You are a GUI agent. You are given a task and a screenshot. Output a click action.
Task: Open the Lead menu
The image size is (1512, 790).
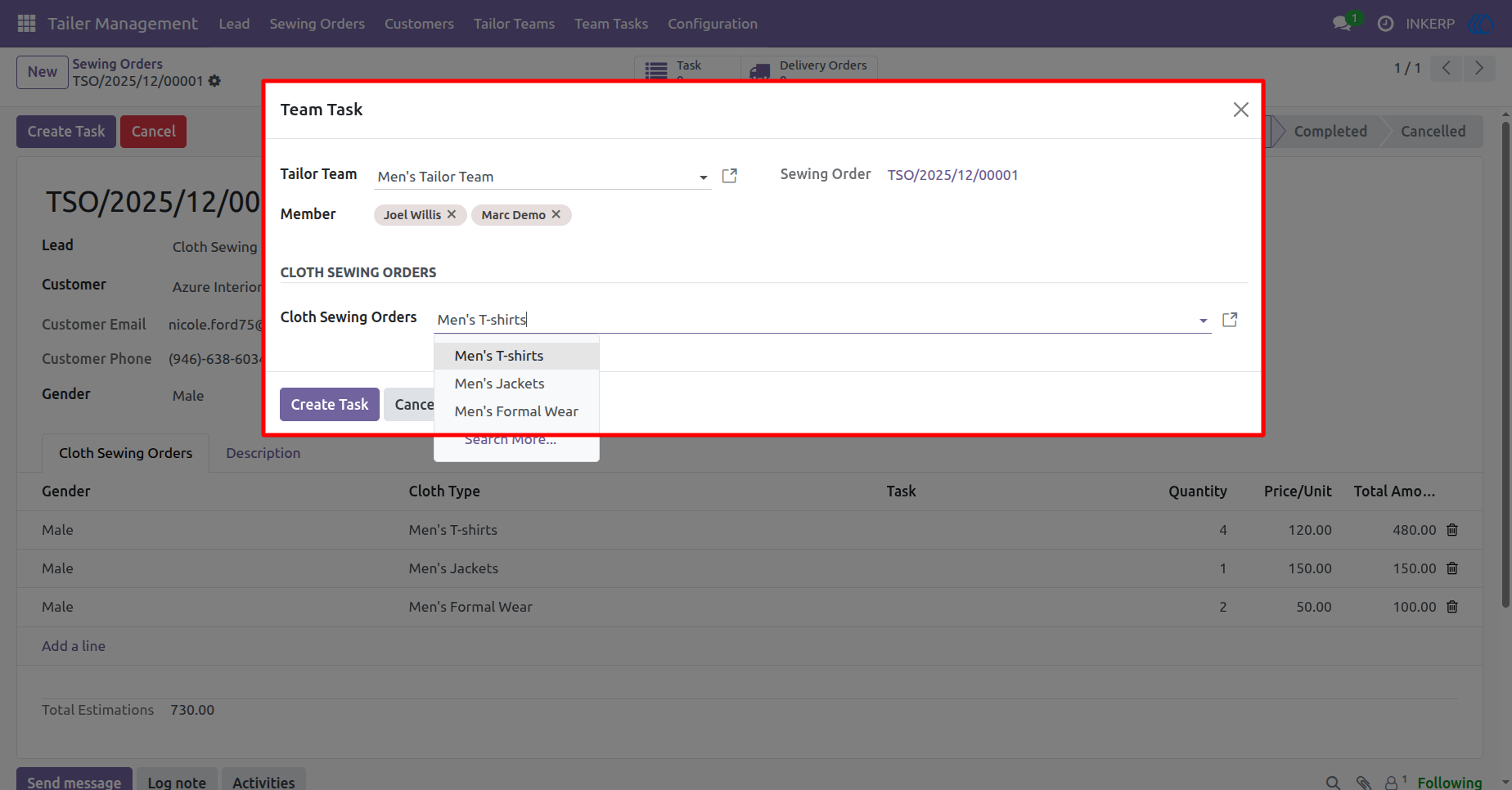tap(234, 24)
